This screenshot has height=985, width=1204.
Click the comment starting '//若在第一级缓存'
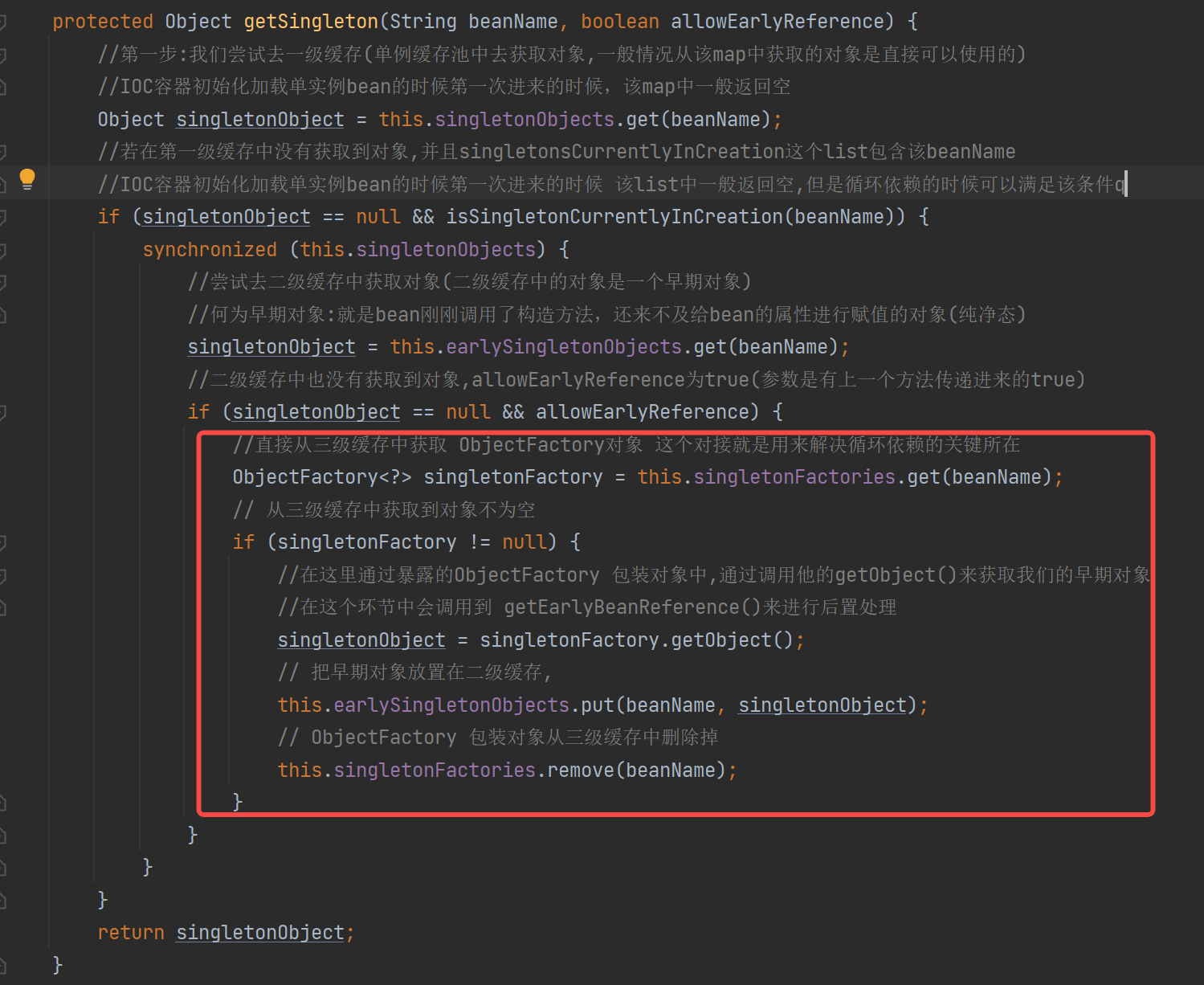coord(556,152)
